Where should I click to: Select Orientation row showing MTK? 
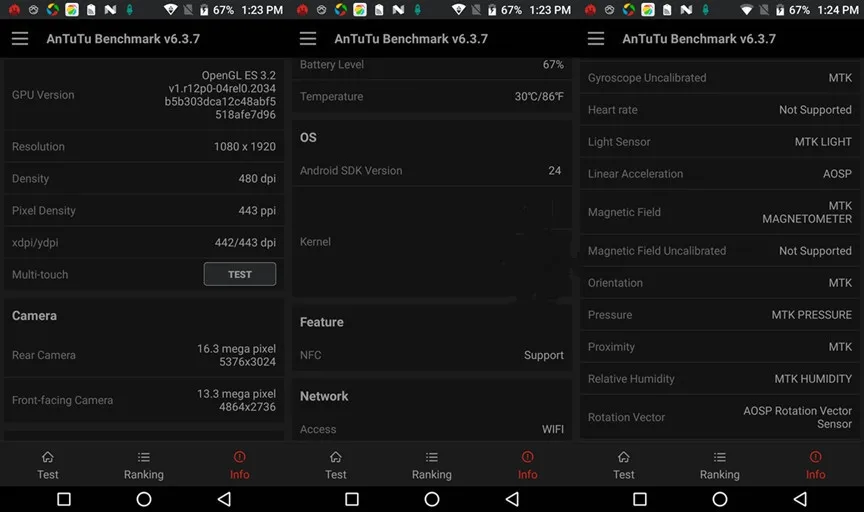(720, 283)
